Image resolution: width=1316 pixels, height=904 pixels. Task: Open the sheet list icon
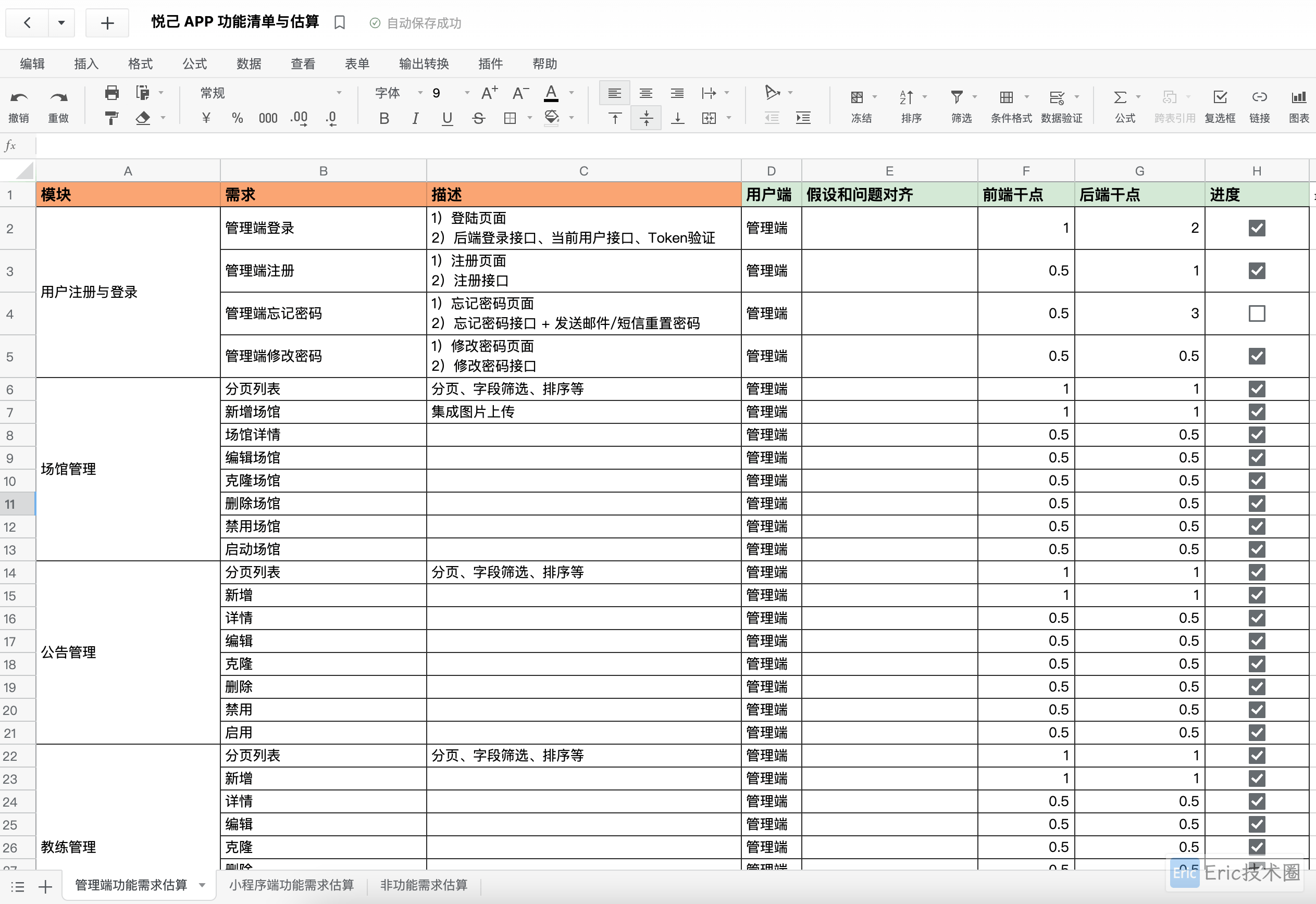pos(17,886)
